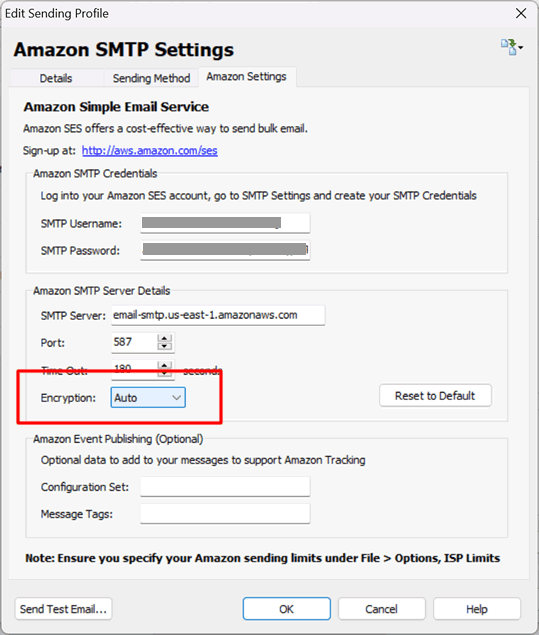Screen dimensions: 539x635
Task: Click the SMTP Username field
Action: pos(225,223)
